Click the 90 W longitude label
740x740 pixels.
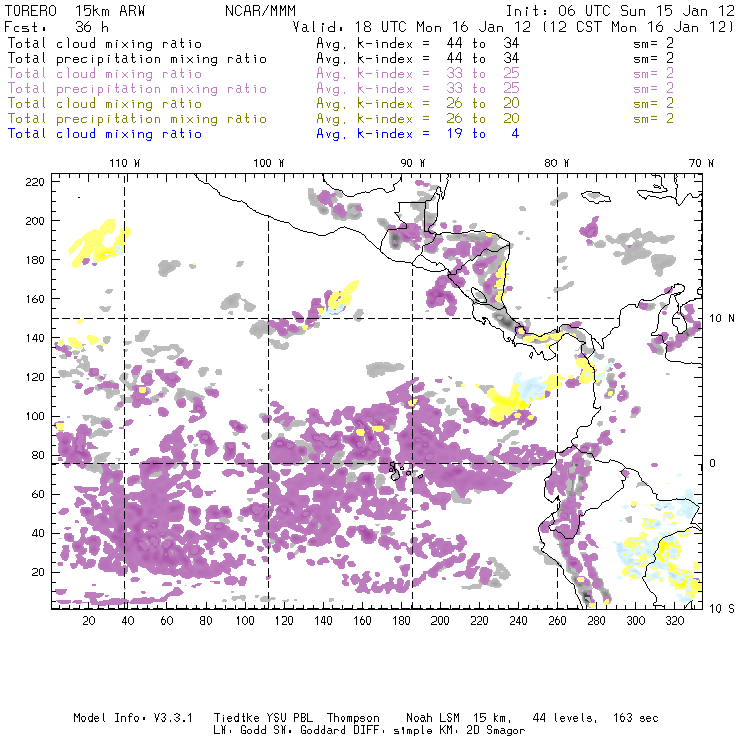tap(412, 162)
